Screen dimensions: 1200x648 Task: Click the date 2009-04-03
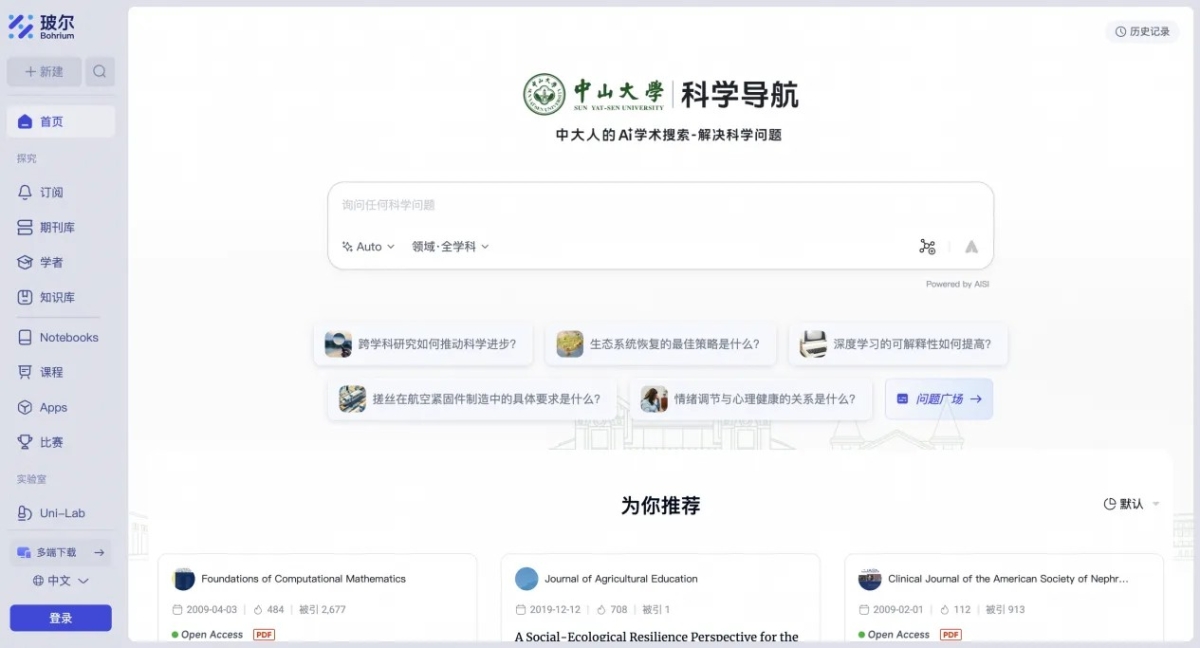[210, 609]
